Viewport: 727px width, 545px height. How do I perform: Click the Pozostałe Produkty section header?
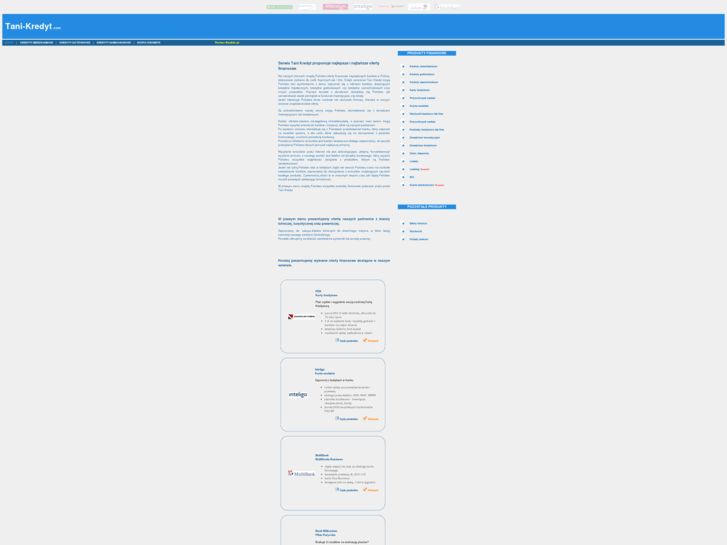[x=427, y=207]
